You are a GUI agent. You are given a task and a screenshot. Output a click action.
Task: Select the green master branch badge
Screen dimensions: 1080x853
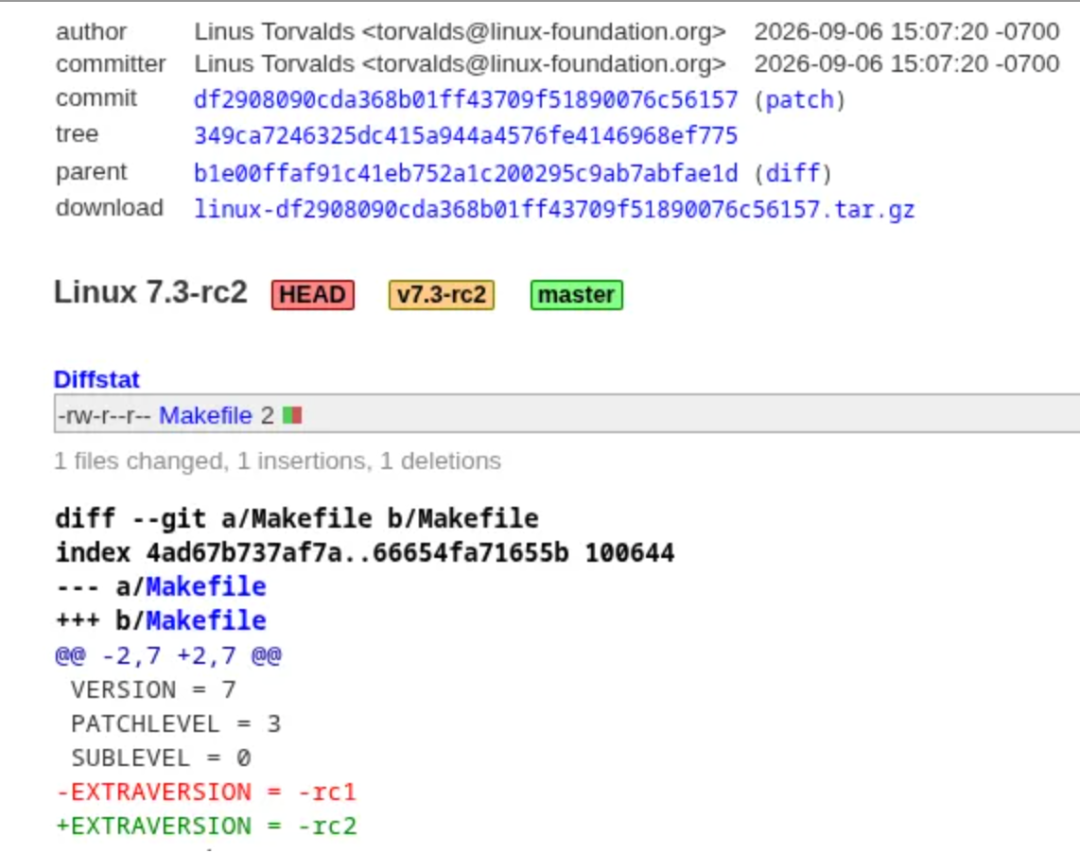pos(577,295)
